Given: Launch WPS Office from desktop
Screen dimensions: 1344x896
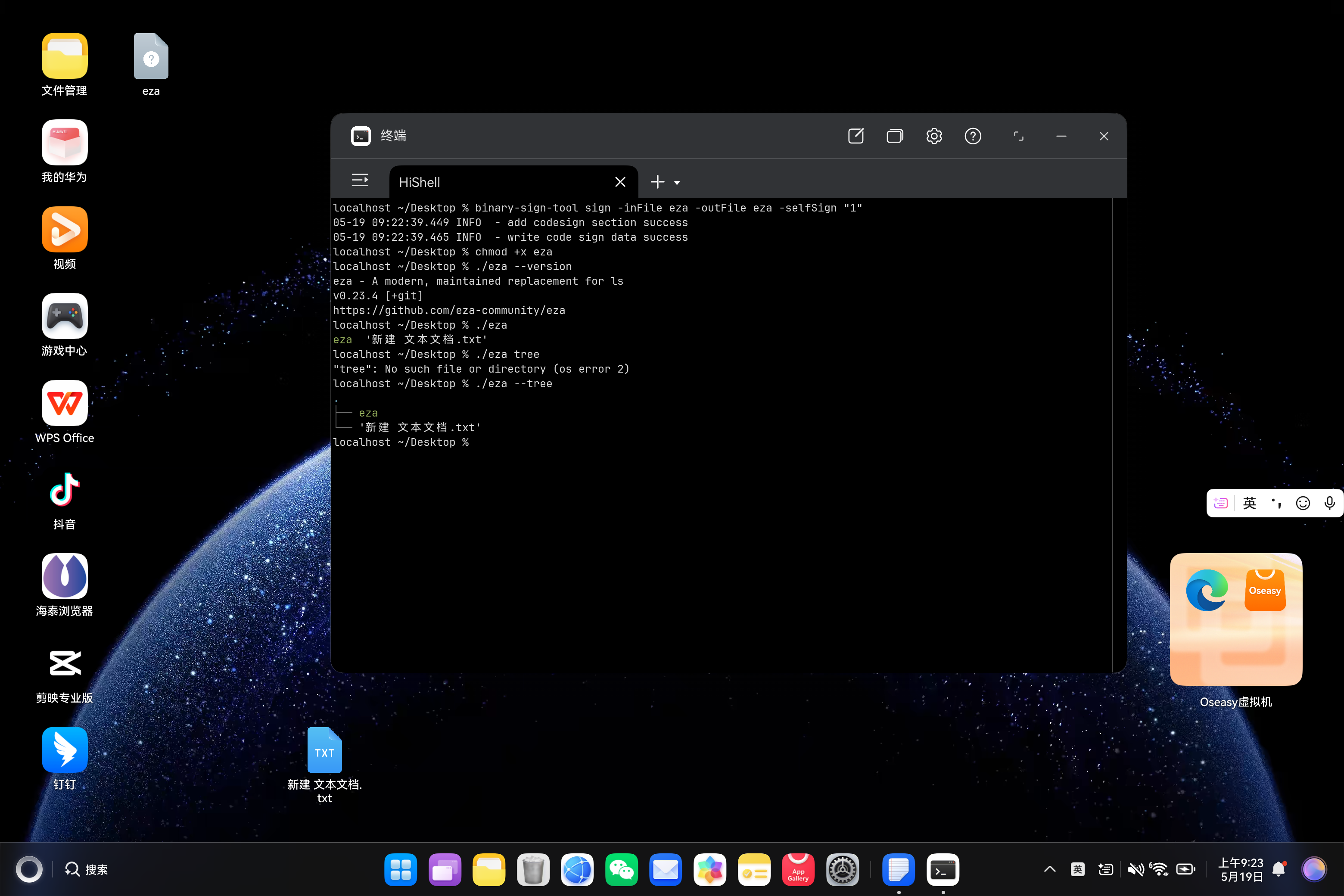Looking at the screenshot, I should [x=65, y=411].
